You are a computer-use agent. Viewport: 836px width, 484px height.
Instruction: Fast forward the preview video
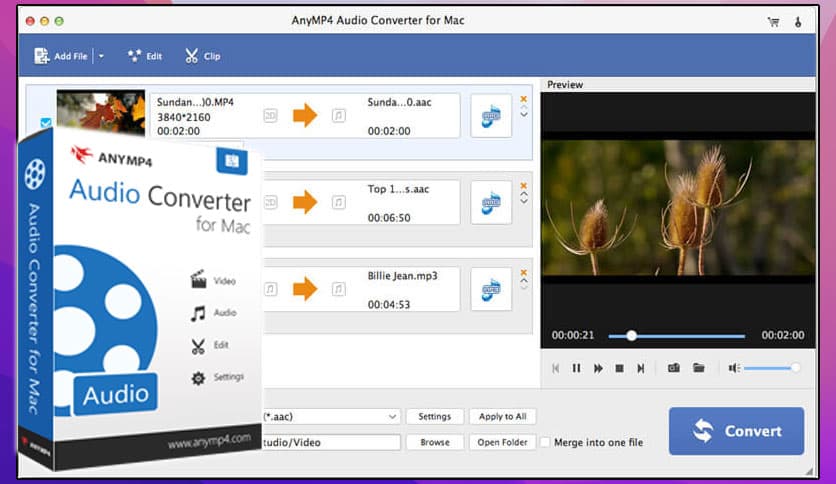click(x=598, y=368)
